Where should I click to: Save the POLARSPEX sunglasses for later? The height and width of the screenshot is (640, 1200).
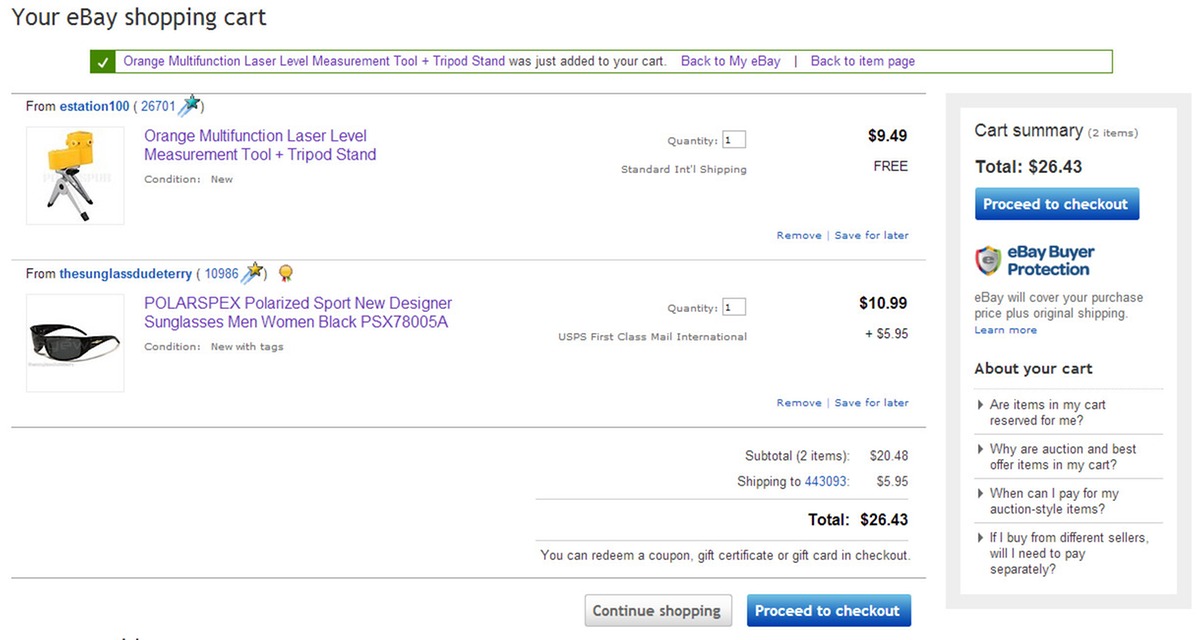[x=871, y=403]
